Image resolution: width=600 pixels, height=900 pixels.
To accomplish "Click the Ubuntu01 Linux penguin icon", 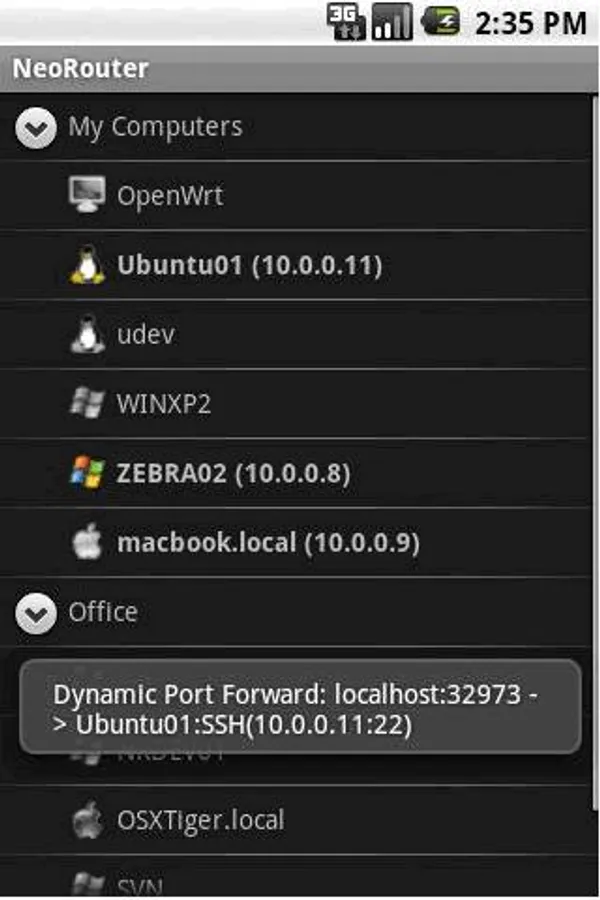I will pos(88,265).
